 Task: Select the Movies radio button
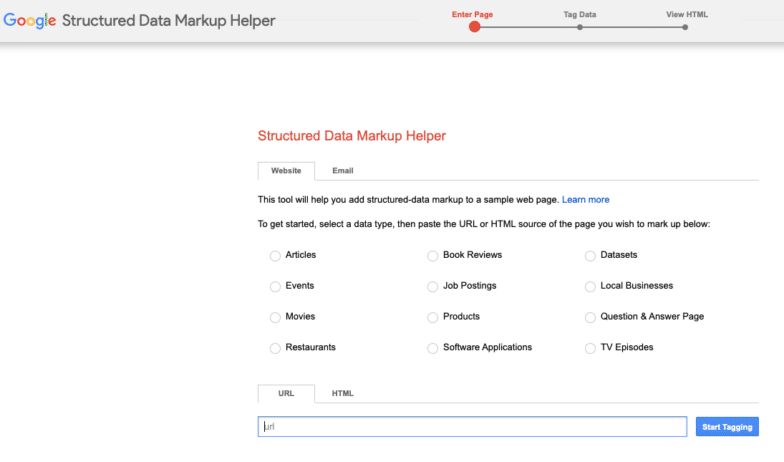click(275, 318)
